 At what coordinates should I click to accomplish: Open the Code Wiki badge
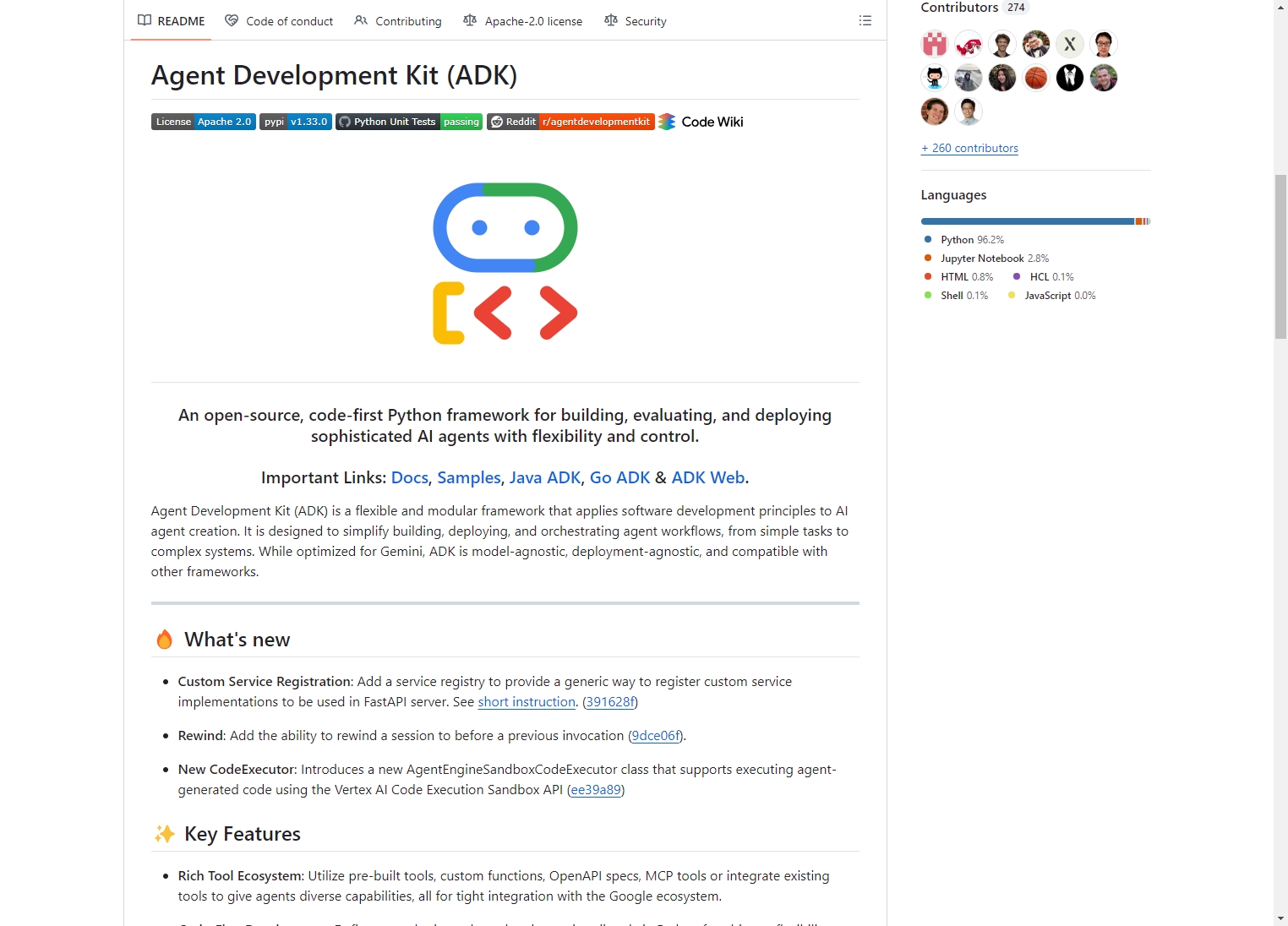click(701, 122)
